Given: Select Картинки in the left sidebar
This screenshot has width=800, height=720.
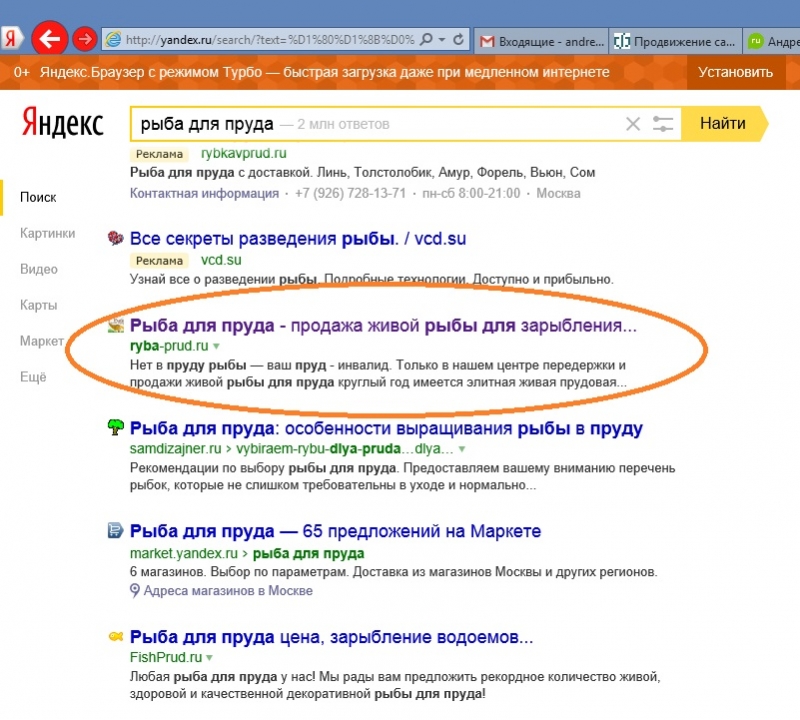Looking at the screenshot, I should click(x=47, y=233).
